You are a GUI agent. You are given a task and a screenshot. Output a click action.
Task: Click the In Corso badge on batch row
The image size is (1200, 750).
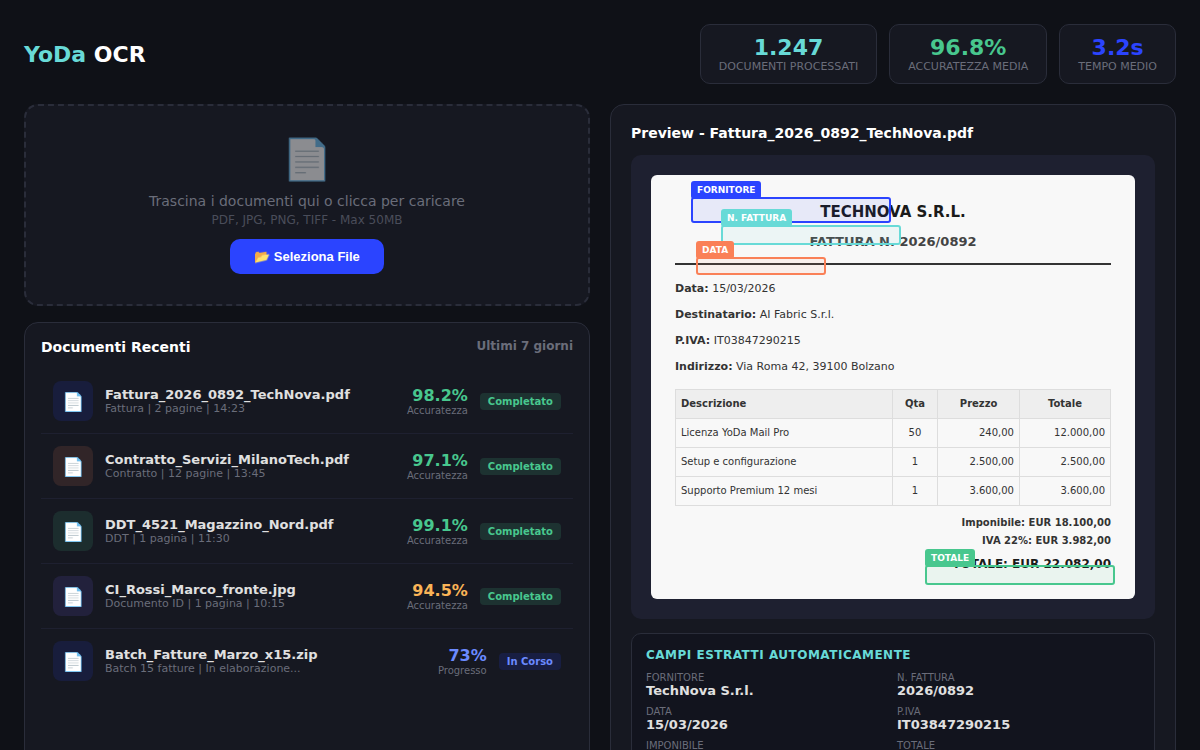530,661
